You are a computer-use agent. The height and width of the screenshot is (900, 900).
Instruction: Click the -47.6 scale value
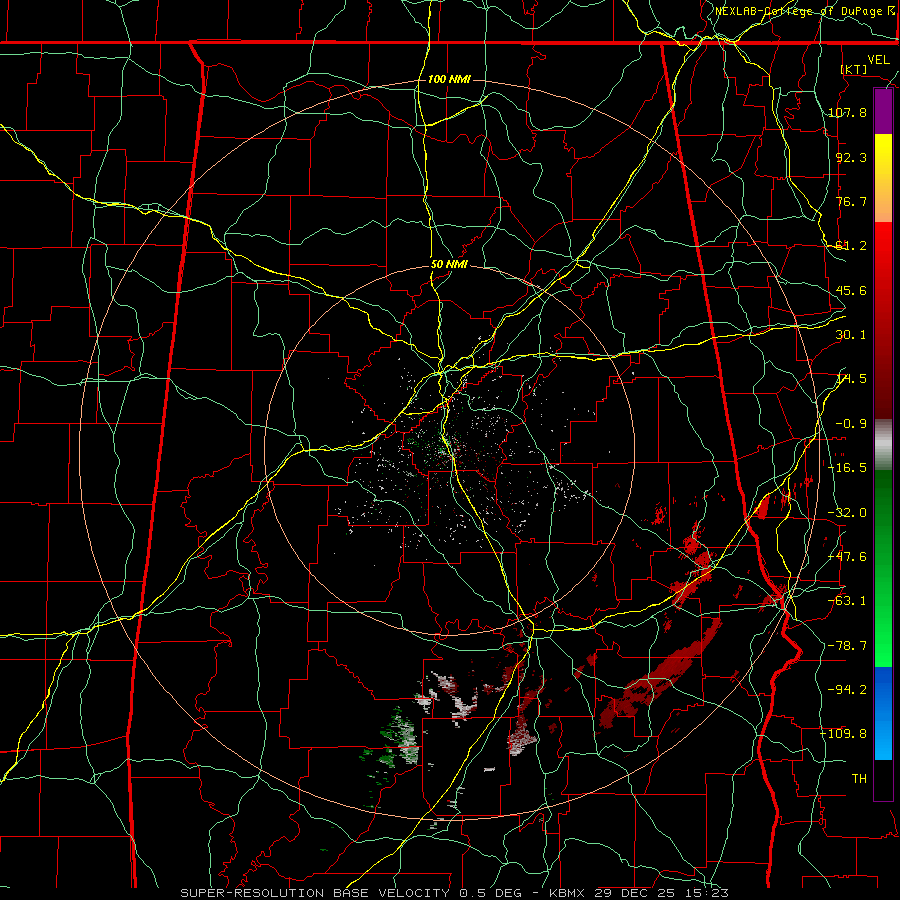click(847, 557)
